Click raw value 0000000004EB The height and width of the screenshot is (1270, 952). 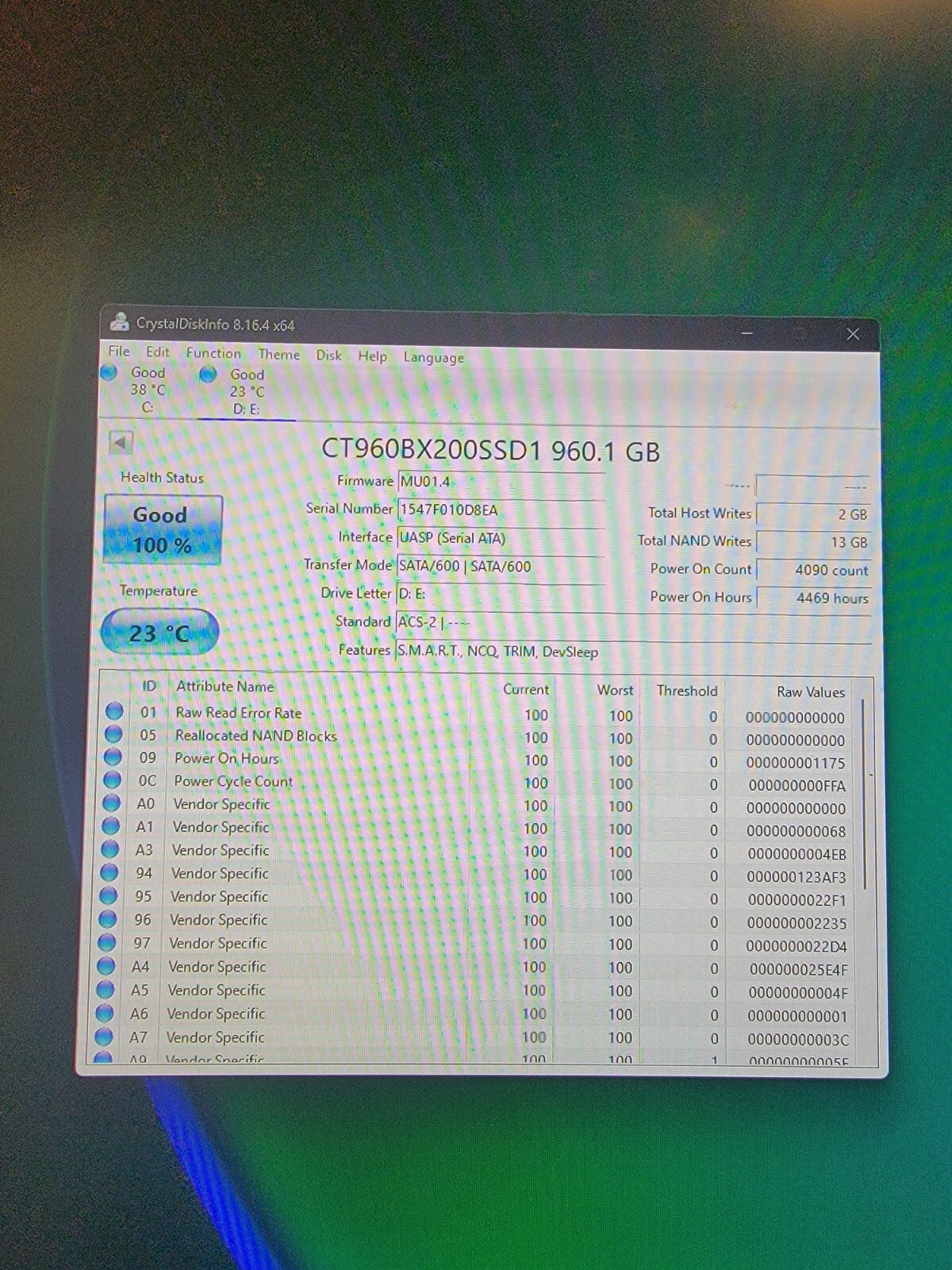tap(797, 854)
